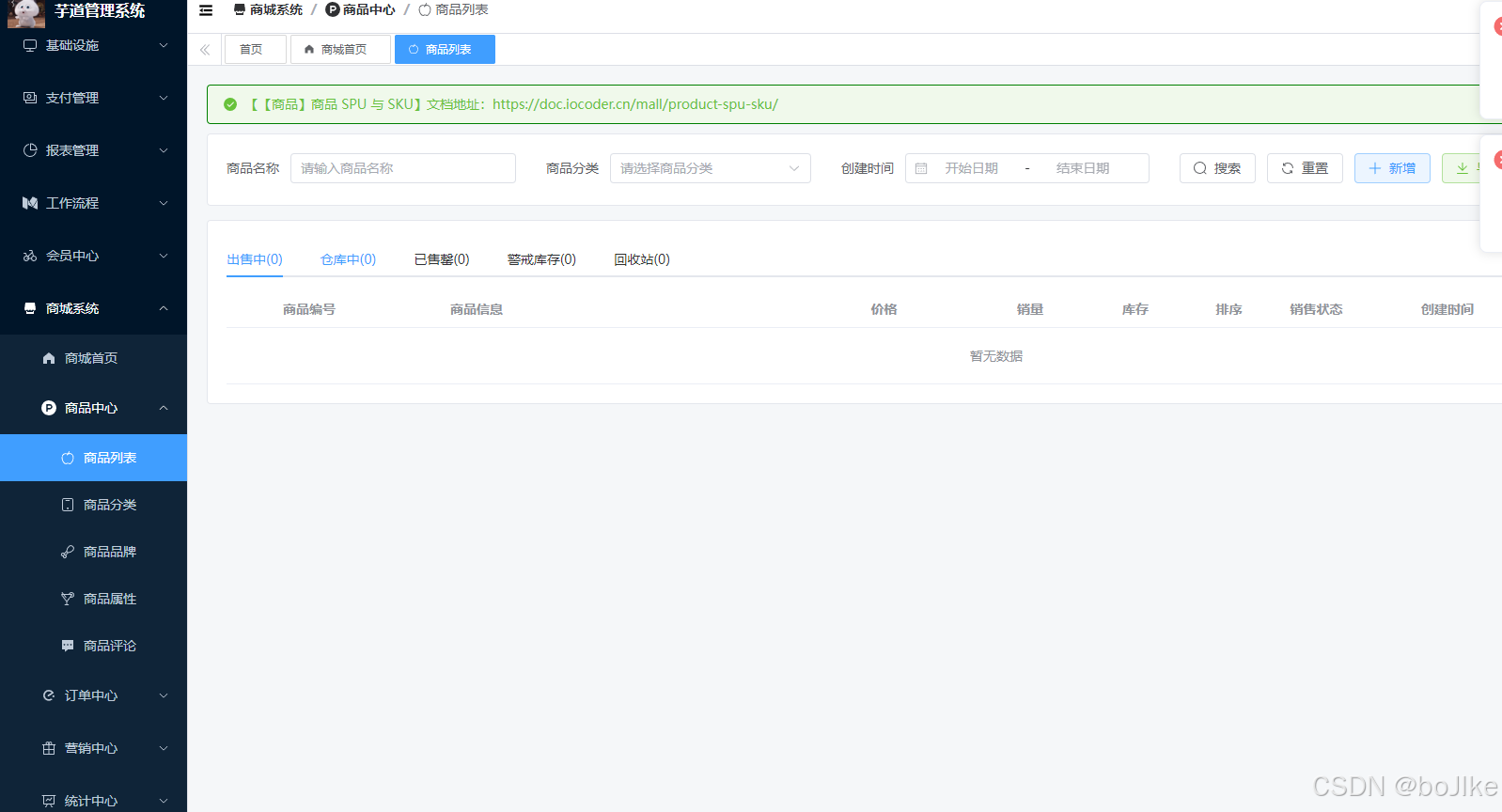Open 商品评论 in sidebar
Screen dimensions: 1502x812
click(x=109, y=646)
